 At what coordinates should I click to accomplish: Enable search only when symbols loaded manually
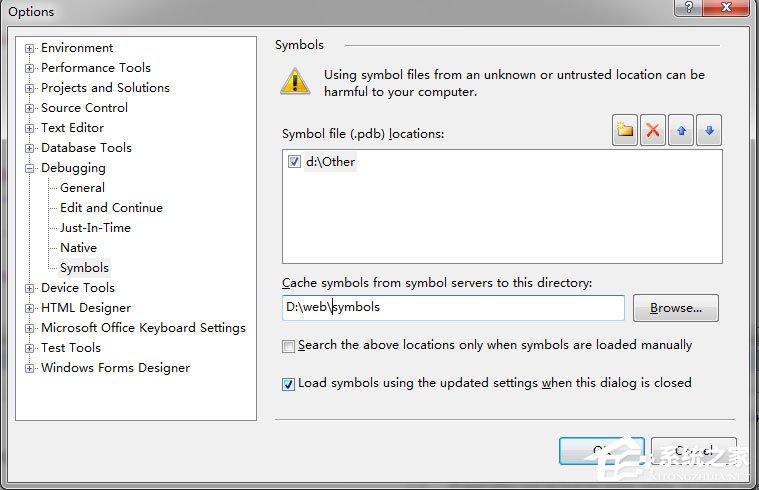(288, 346)
